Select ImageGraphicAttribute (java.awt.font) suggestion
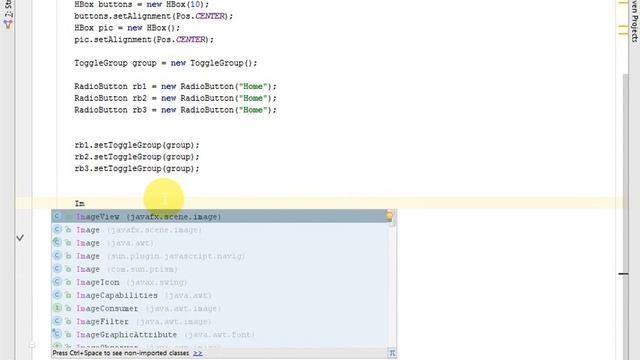The image size is (640, 360). [x=220, y=334]
